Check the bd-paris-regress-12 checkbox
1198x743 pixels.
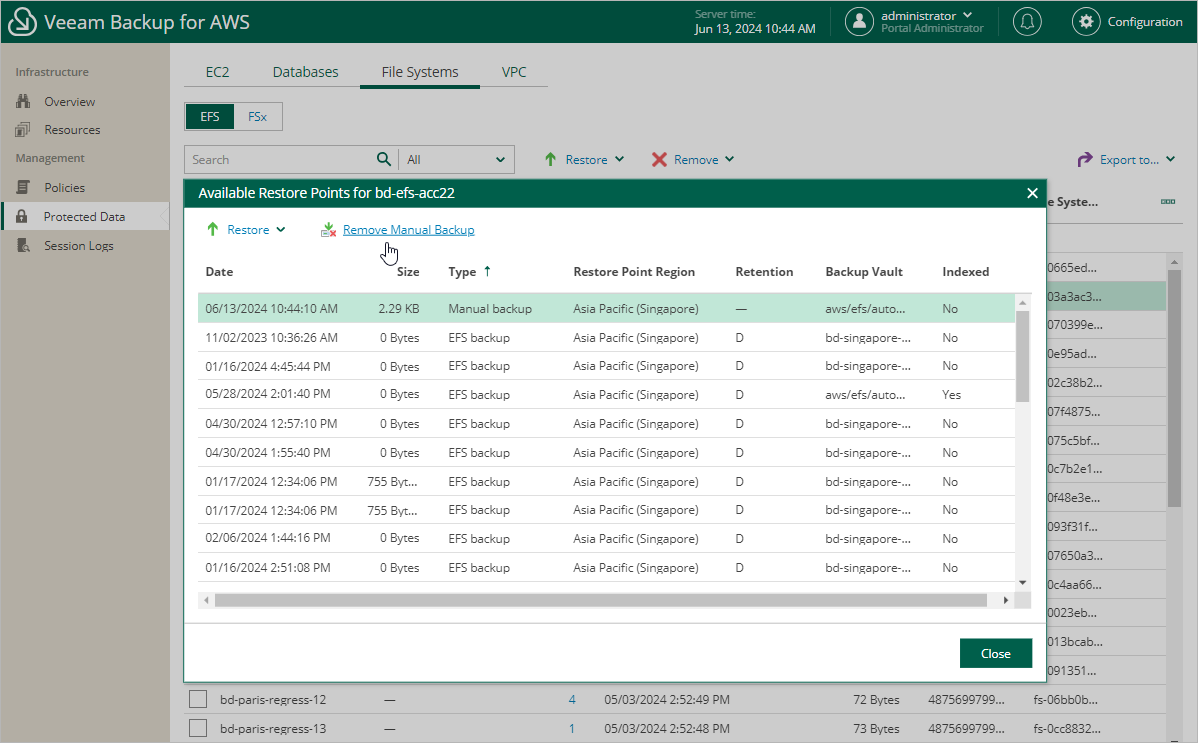coord(198,699)
